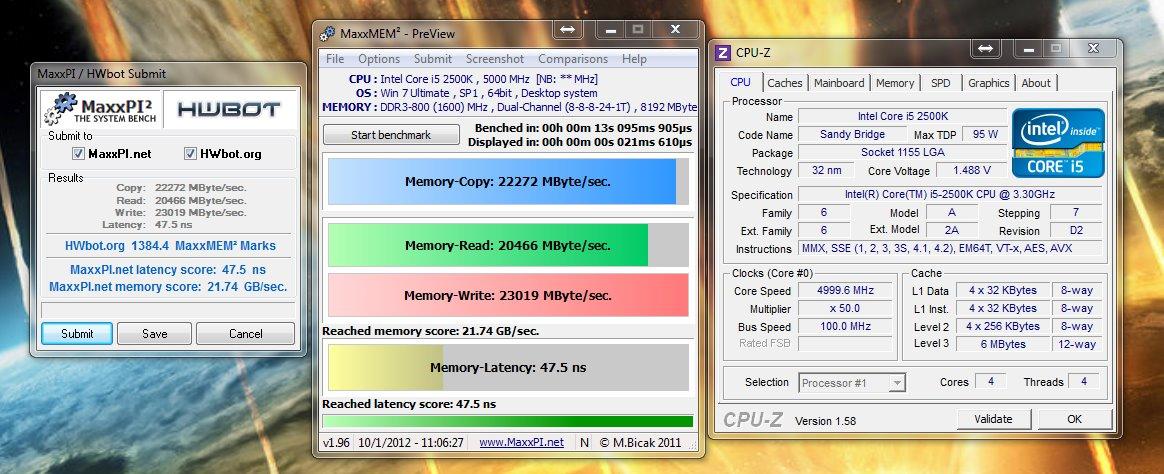Minimize the CPU-Z window
Image resolution: width=1164 pixels, height=474 pixels.
1030,48
